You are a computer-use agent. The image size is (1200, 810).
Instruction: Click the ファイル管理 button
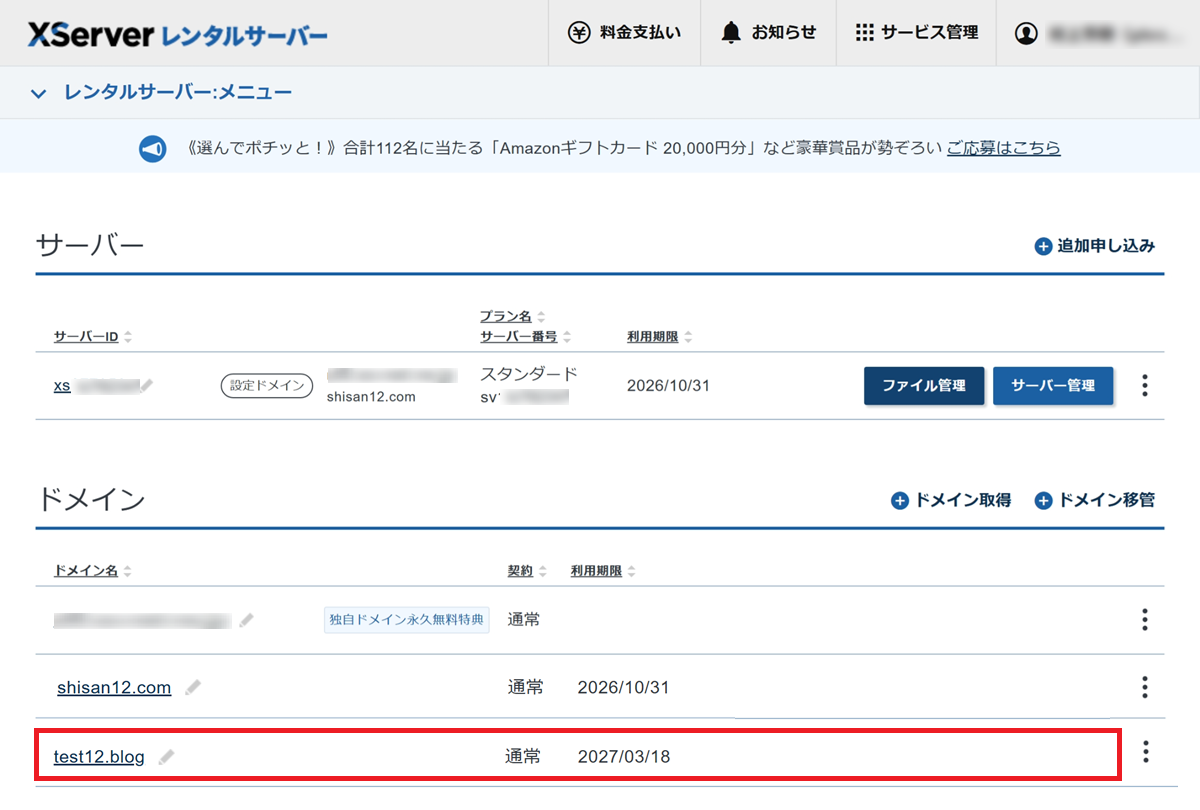tap(923, 385)
